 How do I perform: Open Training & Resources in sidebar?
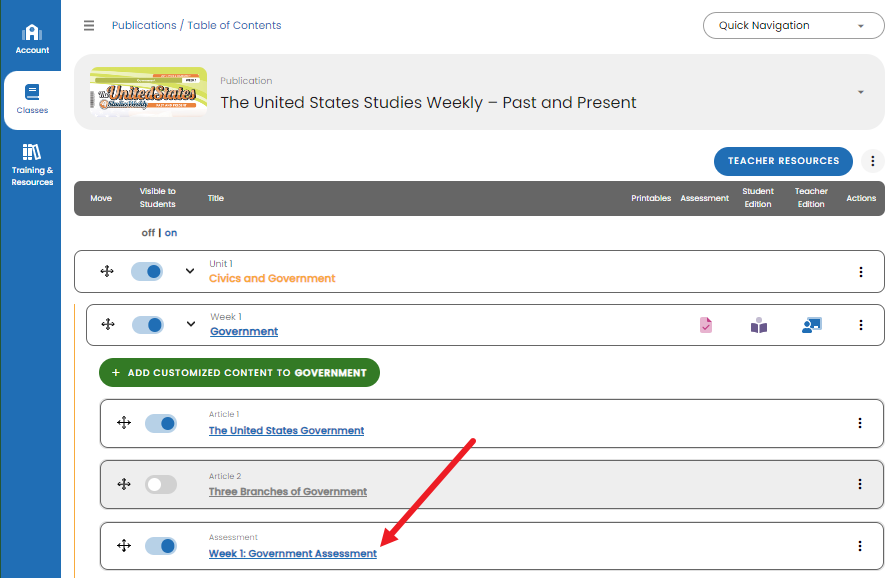point(32,164)
